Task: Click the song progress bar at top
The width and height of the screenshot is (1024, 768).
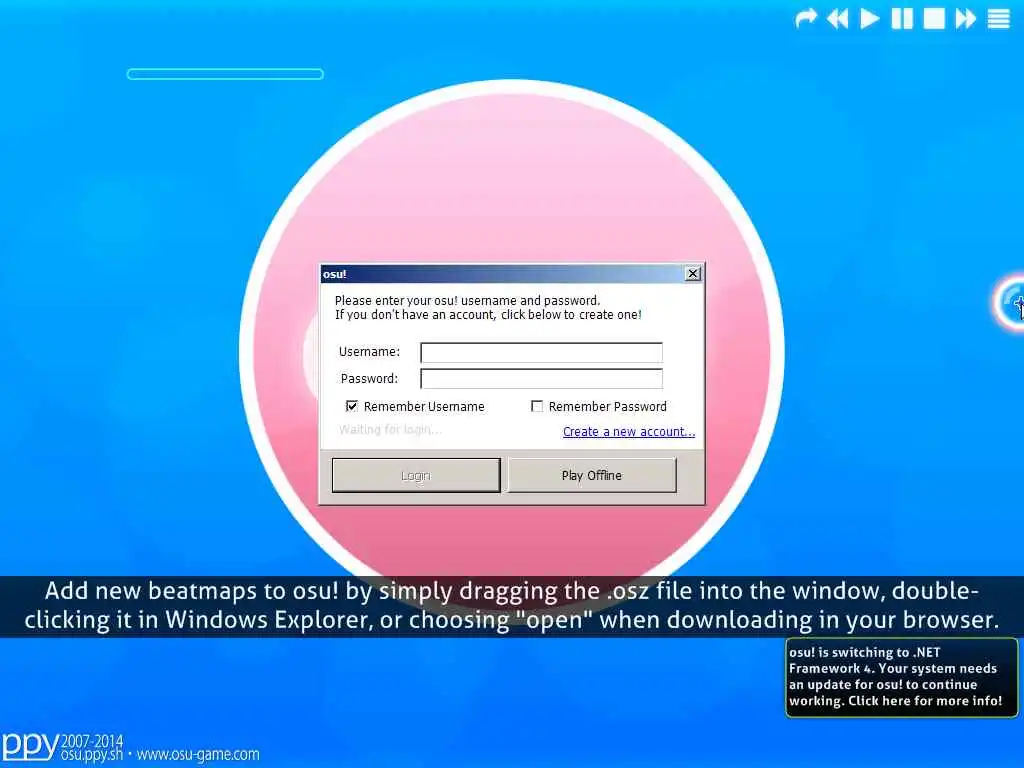Action: 225,74
